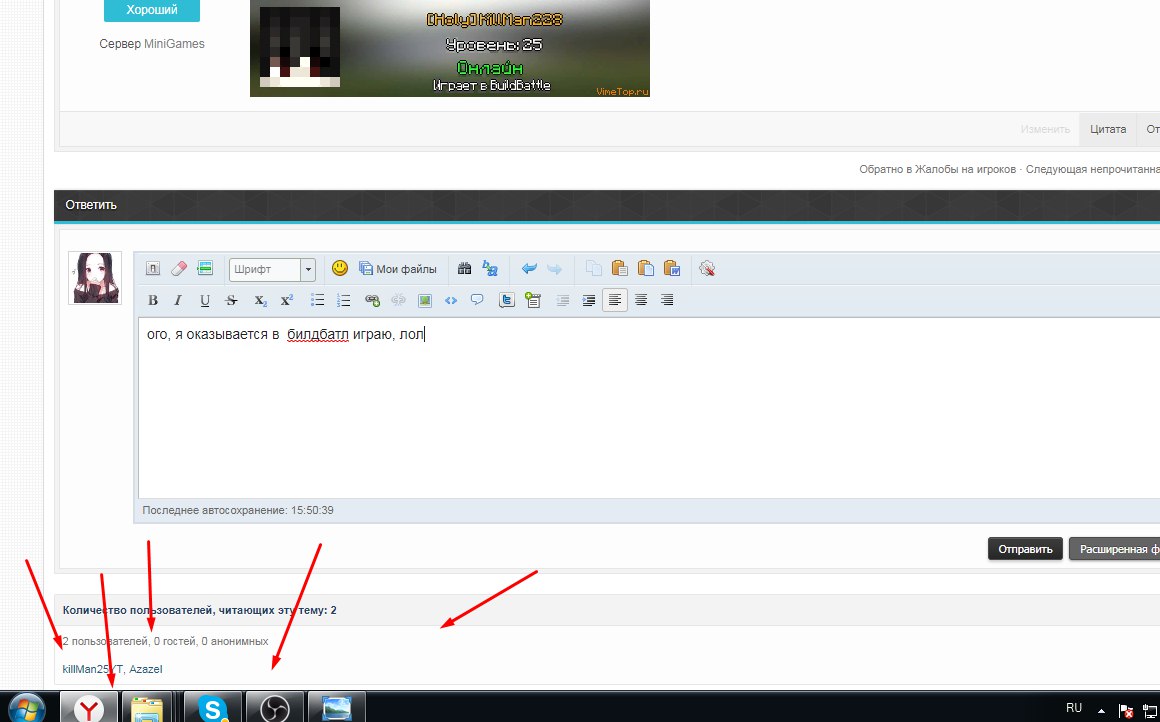Viewport: 1160px width, 722px height.
Task: Open Skype from taskbar
Action: click(212, 708)
